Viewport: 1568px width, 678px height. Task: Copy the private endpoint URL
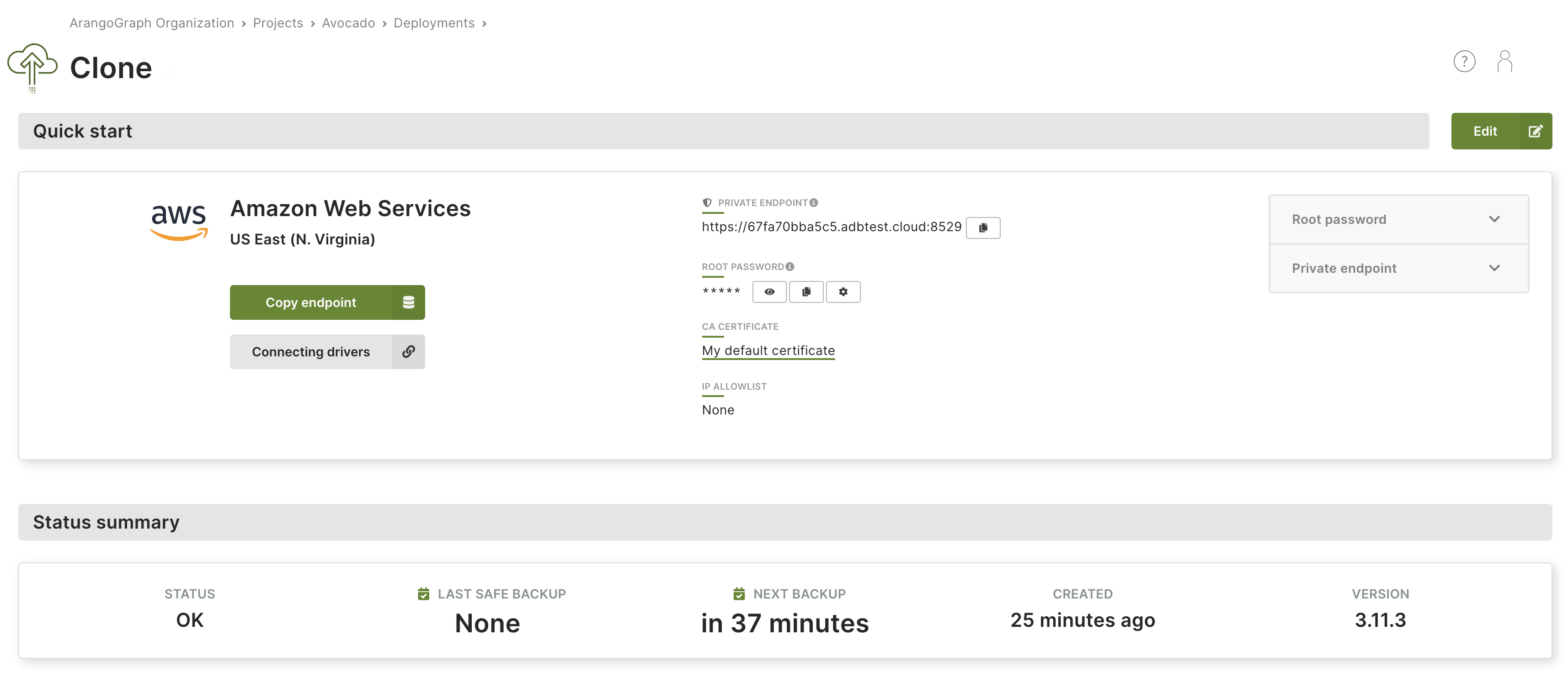click(982, 228)
